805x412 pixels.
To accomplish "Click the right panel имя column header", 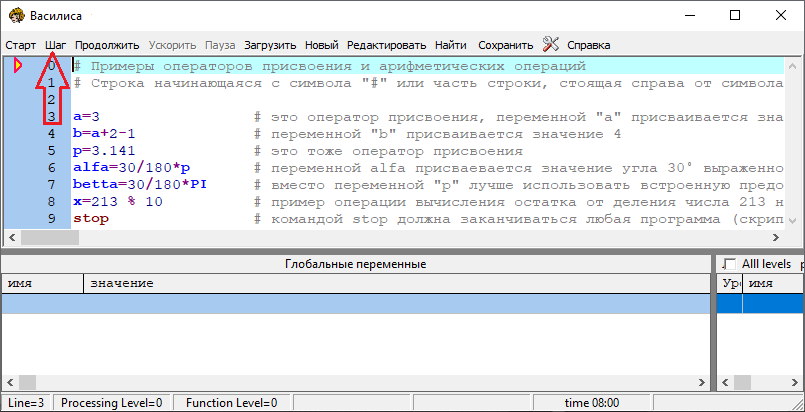I will (x=773, y=283).
